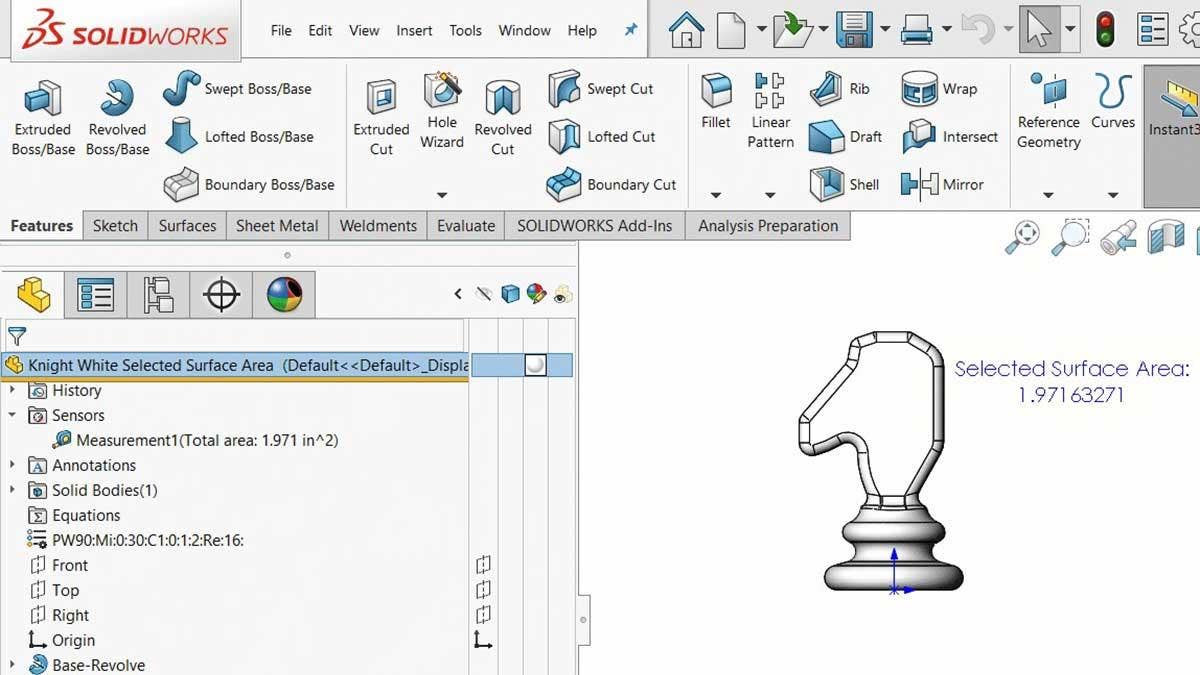The width and height of the screenshot is (1200, 675).
Task: Select the Measurement1 sensor item
Action: 196,440
